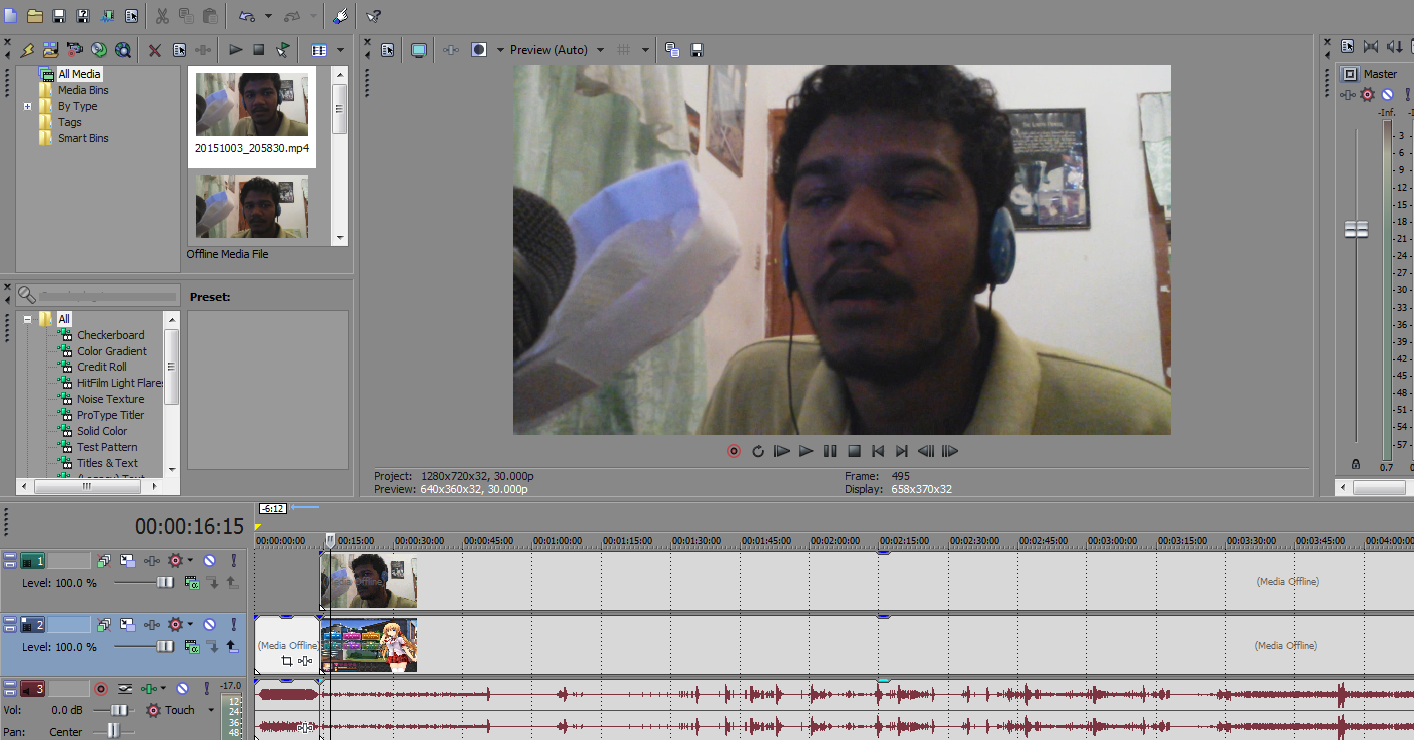The height and width of the screenshot is (740, 1414).
Task: Select the second media thumbnail below the mp4
Action: tap(252, 207)
